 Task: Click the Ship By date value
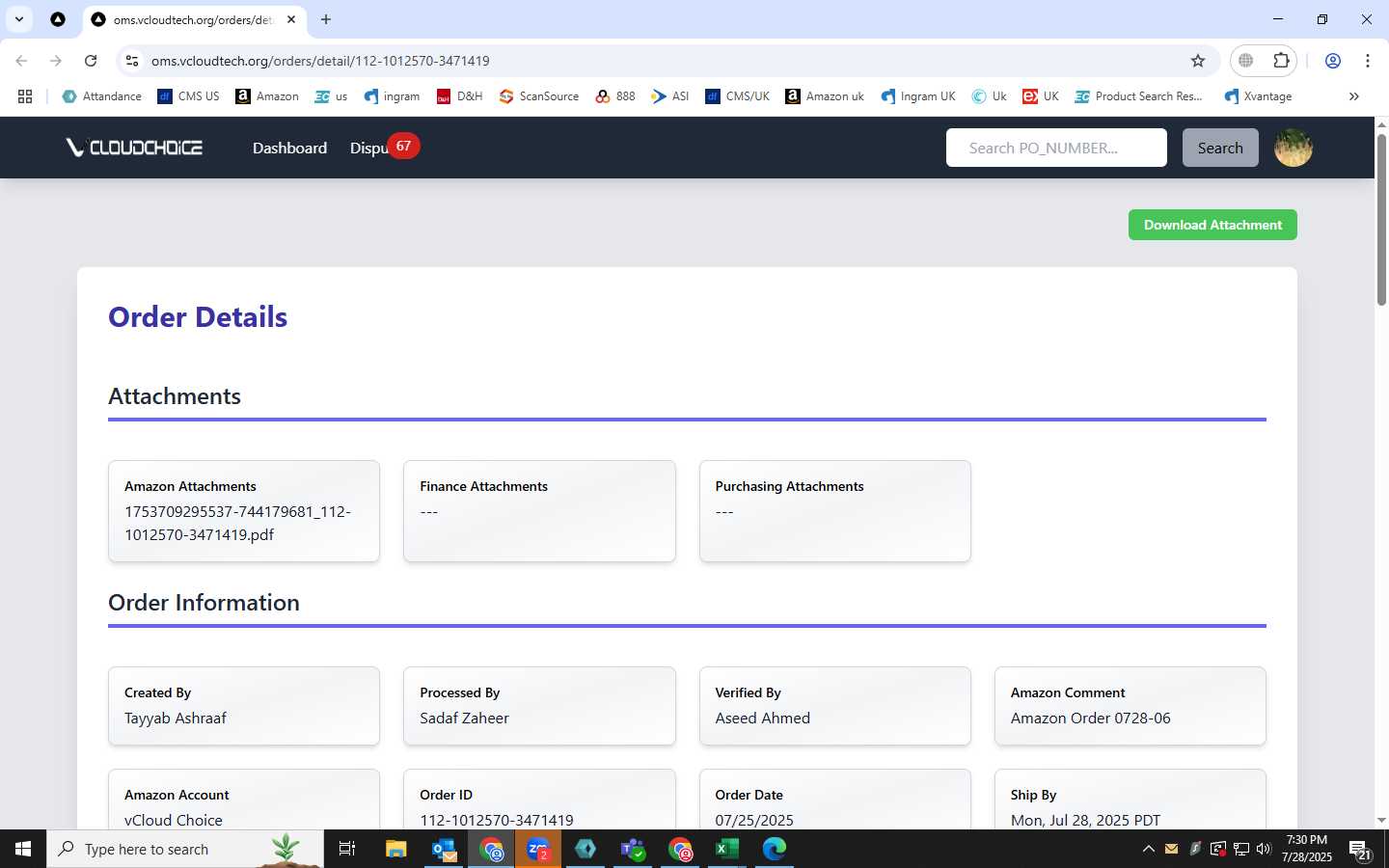[x=1085, y=820]
